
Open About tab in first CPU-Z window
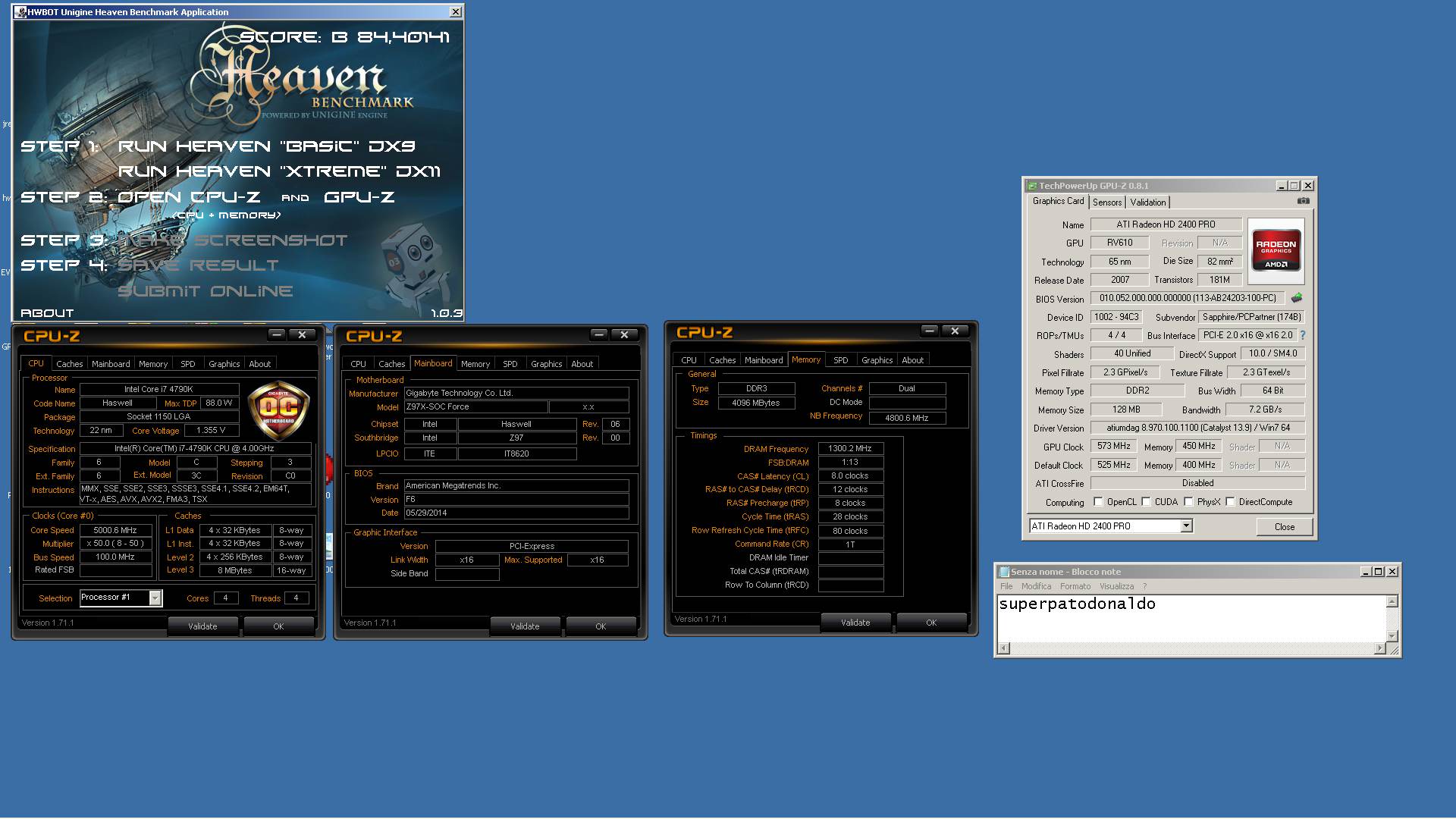coord(260,364)
